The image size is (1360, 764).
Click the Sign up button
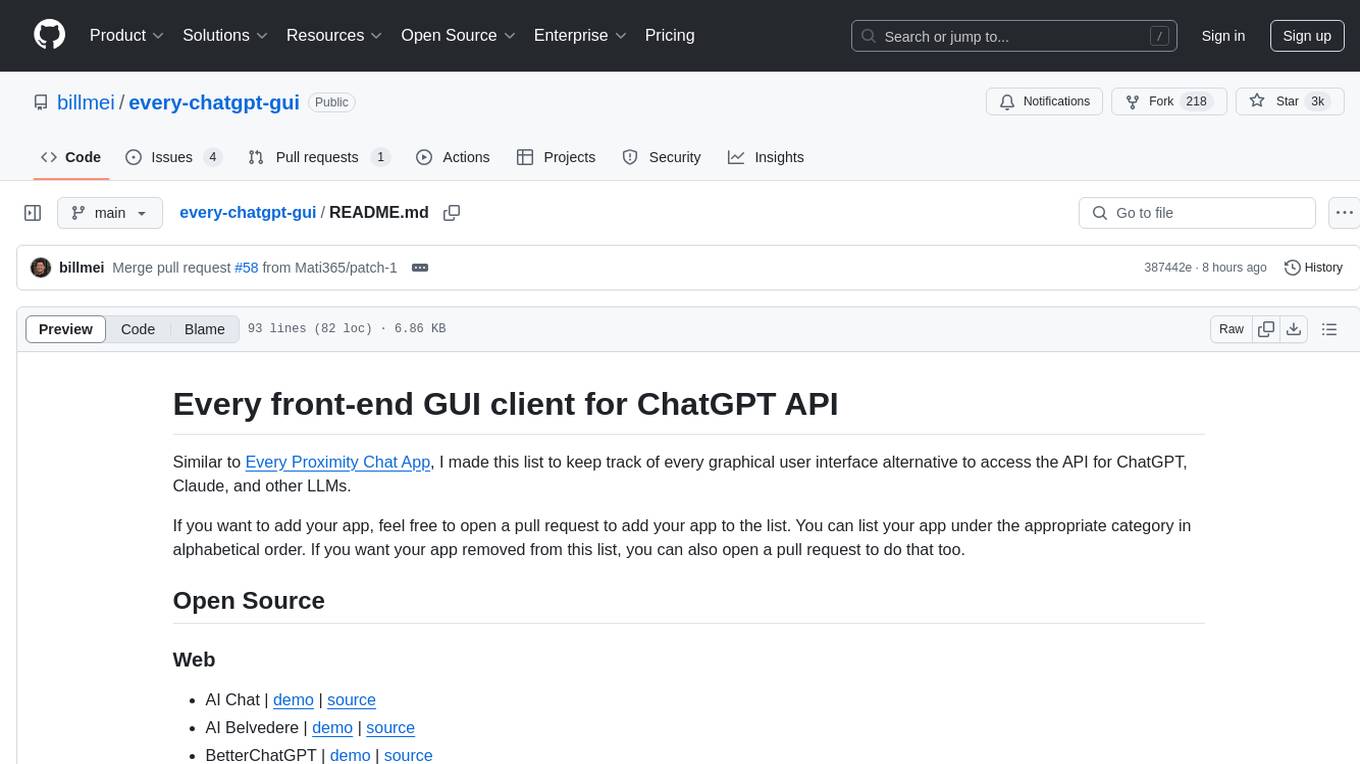point(1307,36)
